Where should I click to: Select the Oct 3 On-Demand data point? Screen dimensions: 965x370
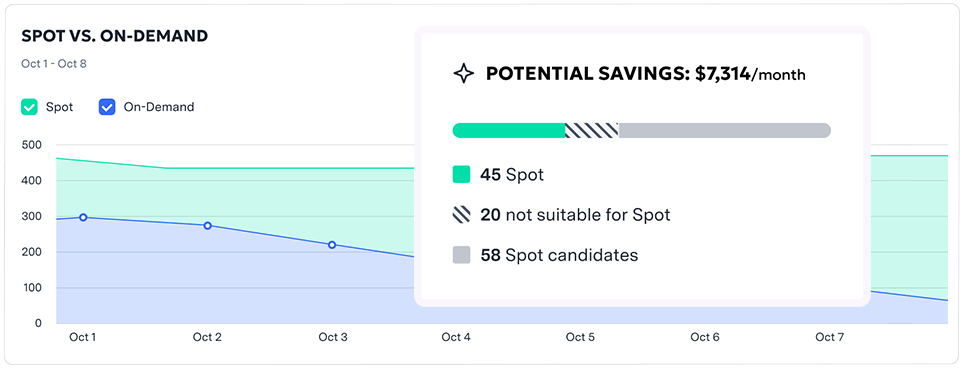[x=332, y=245]
